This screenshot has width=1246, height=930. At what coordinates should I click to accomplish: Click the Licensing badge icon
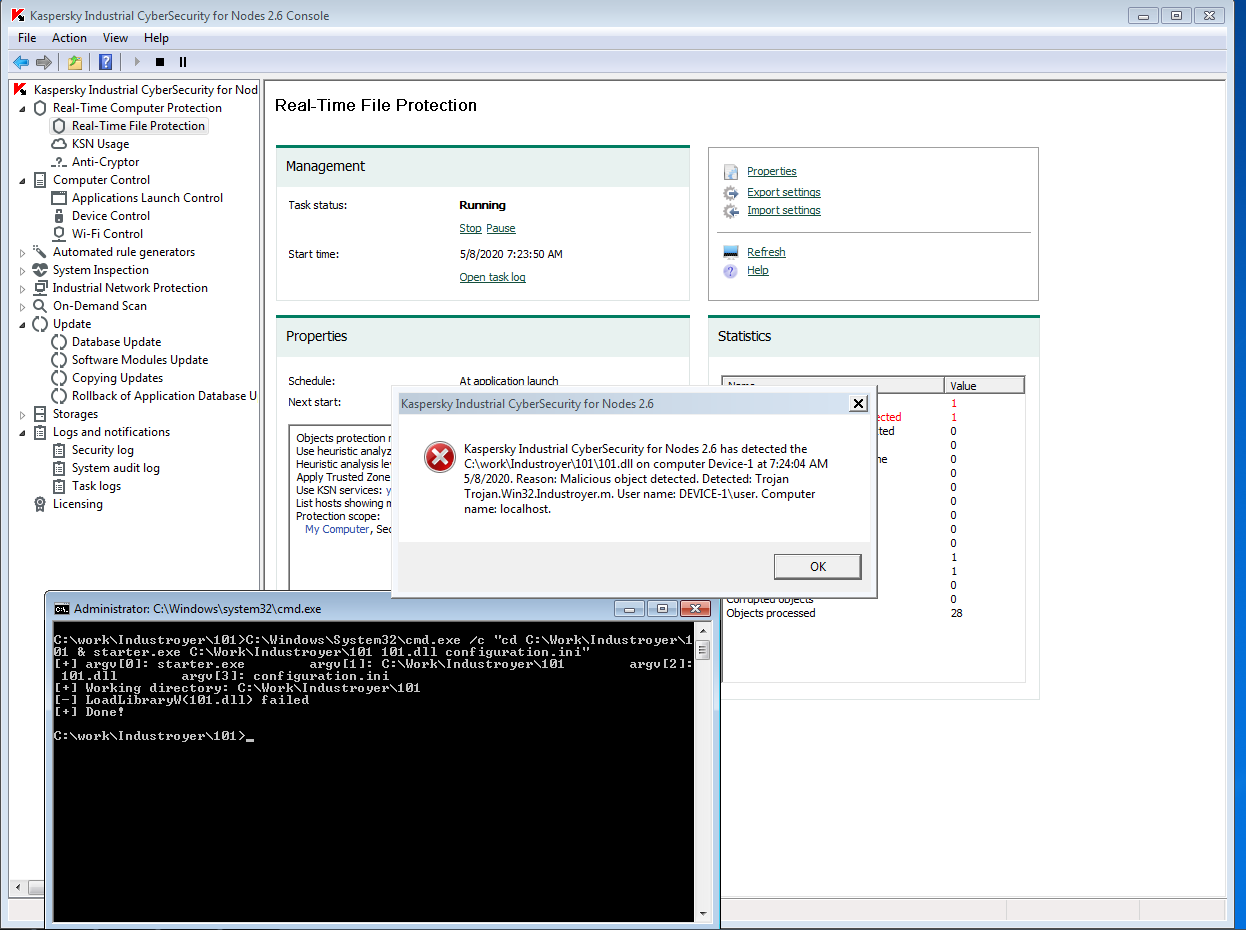click(40, 504)
